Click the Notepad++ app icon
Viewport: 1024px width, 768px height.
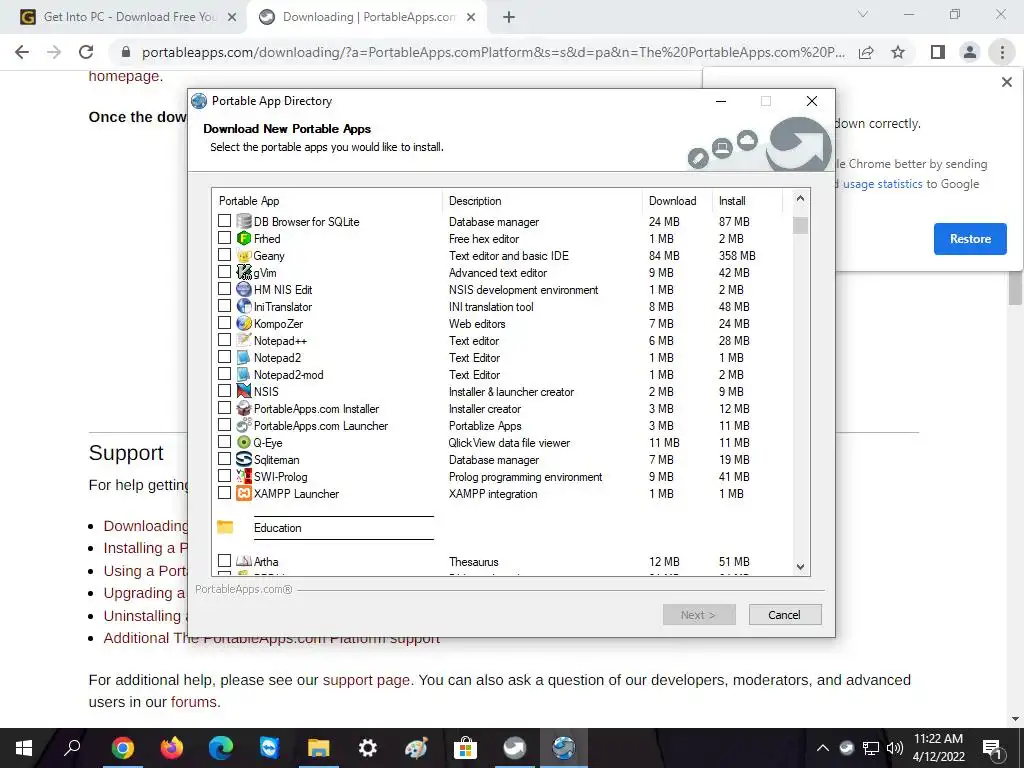244,340
